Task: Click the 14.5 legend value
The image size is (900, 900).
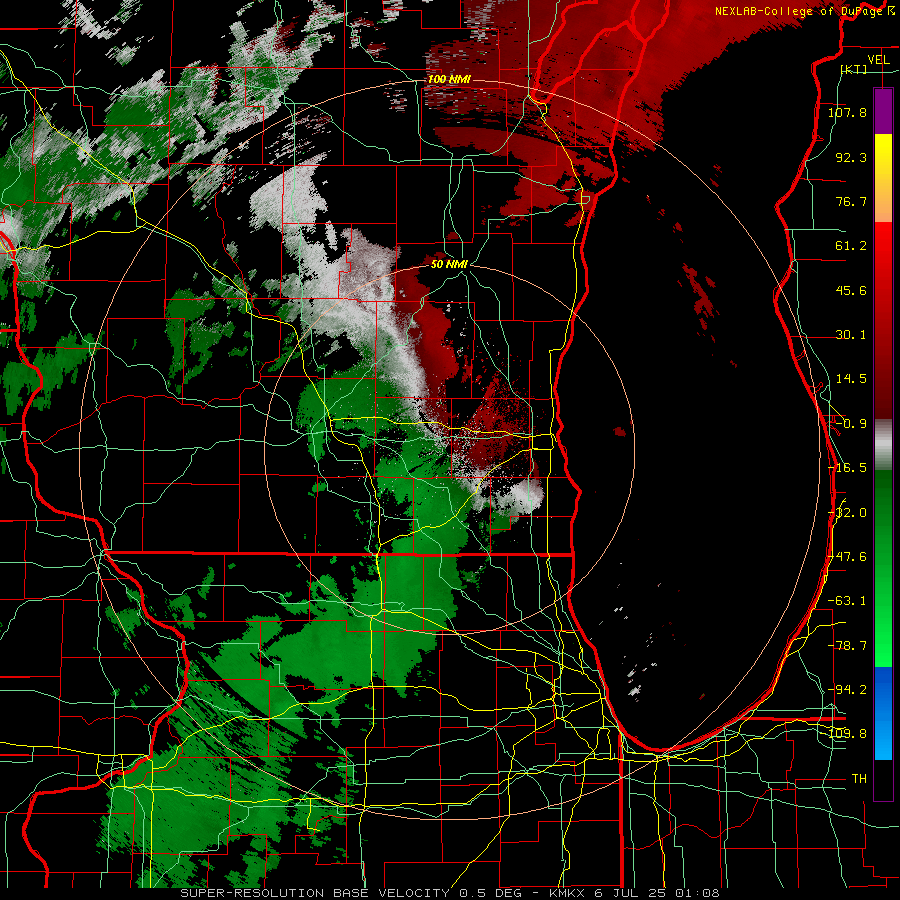Action: pyautogui.click(x=851, y=379)
